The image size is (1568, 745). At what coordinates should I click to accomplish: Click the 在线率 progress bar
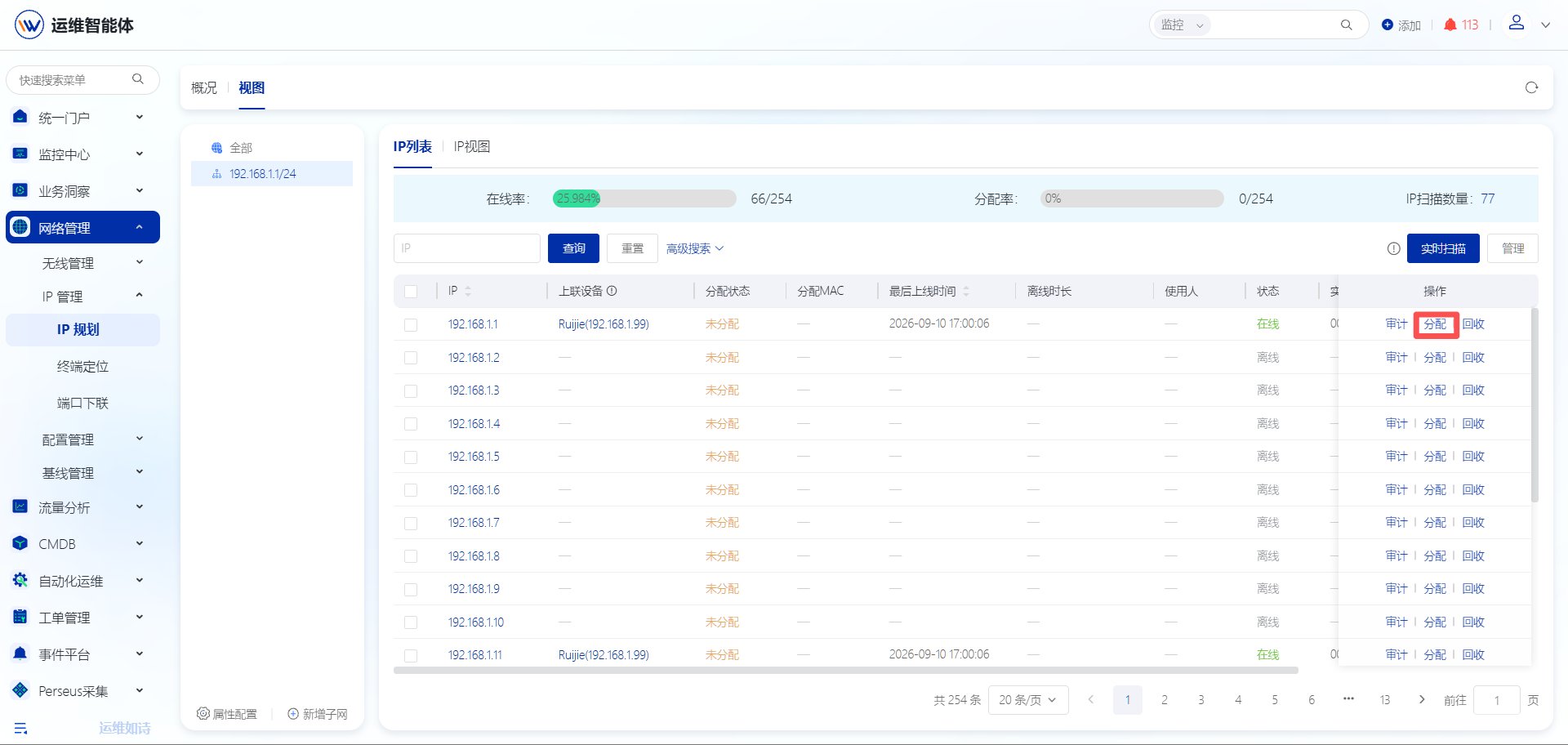[x=644, y=199]
